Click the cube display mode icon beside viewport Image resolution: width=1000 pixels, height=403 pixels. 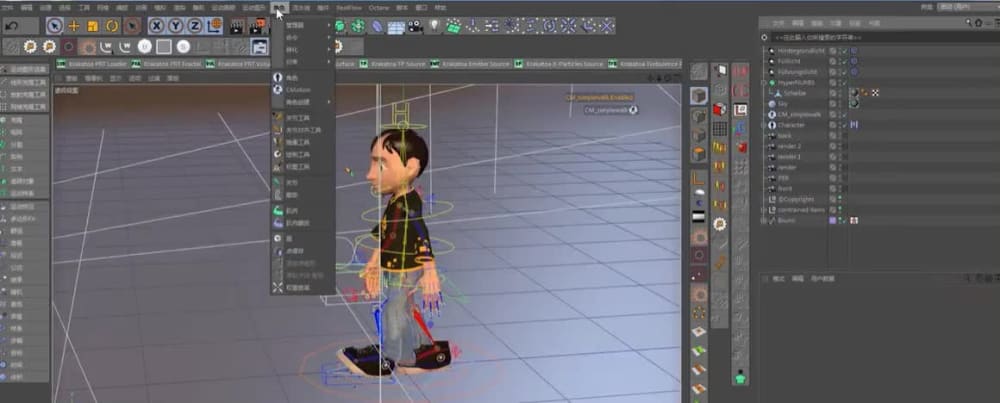point(699,96)
